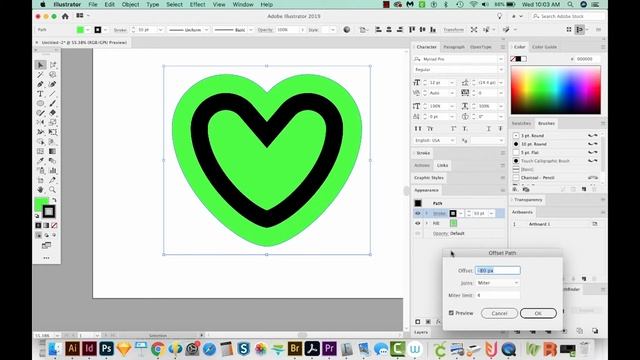Image resolution: width=640 pixels, height=360 pixels.
Task: Select the Magic Wand tool
Action: (40, 75)
